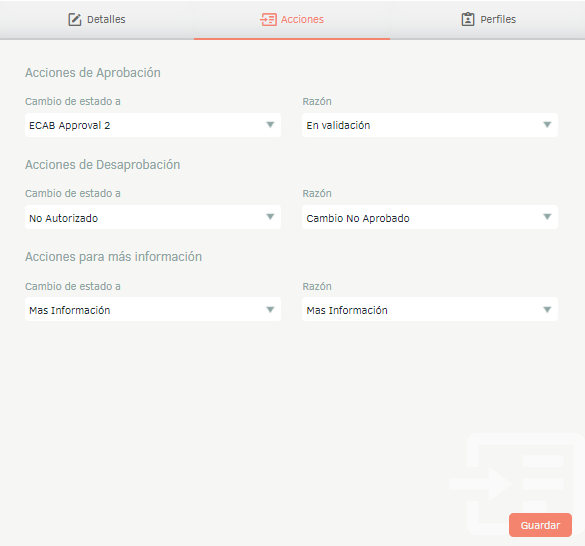Expand arrow of En validación dropdown
585x546 pixels.
point(547,125)
